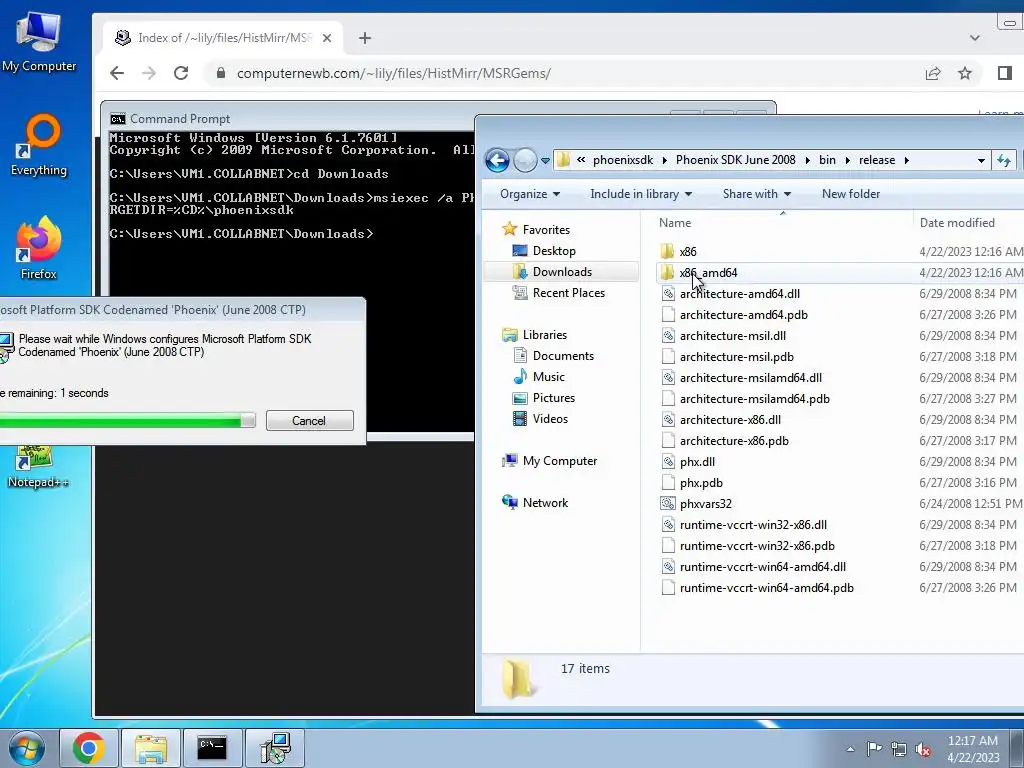
Task: Expand arrow after release breadcrumb
Action: (906, 160)
